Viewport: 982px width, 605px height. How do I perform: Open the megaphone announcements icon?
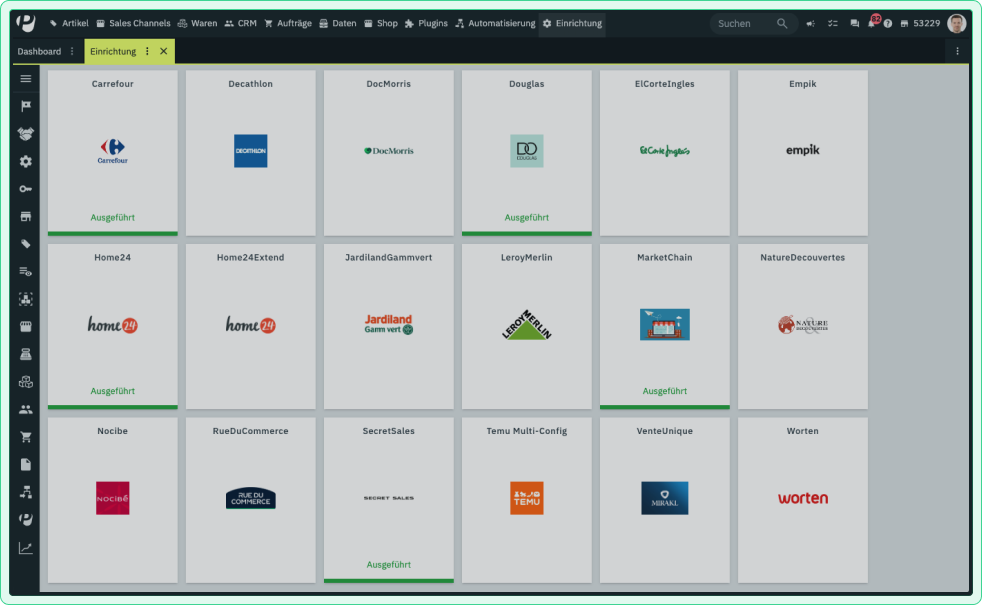tap(810, 24)
